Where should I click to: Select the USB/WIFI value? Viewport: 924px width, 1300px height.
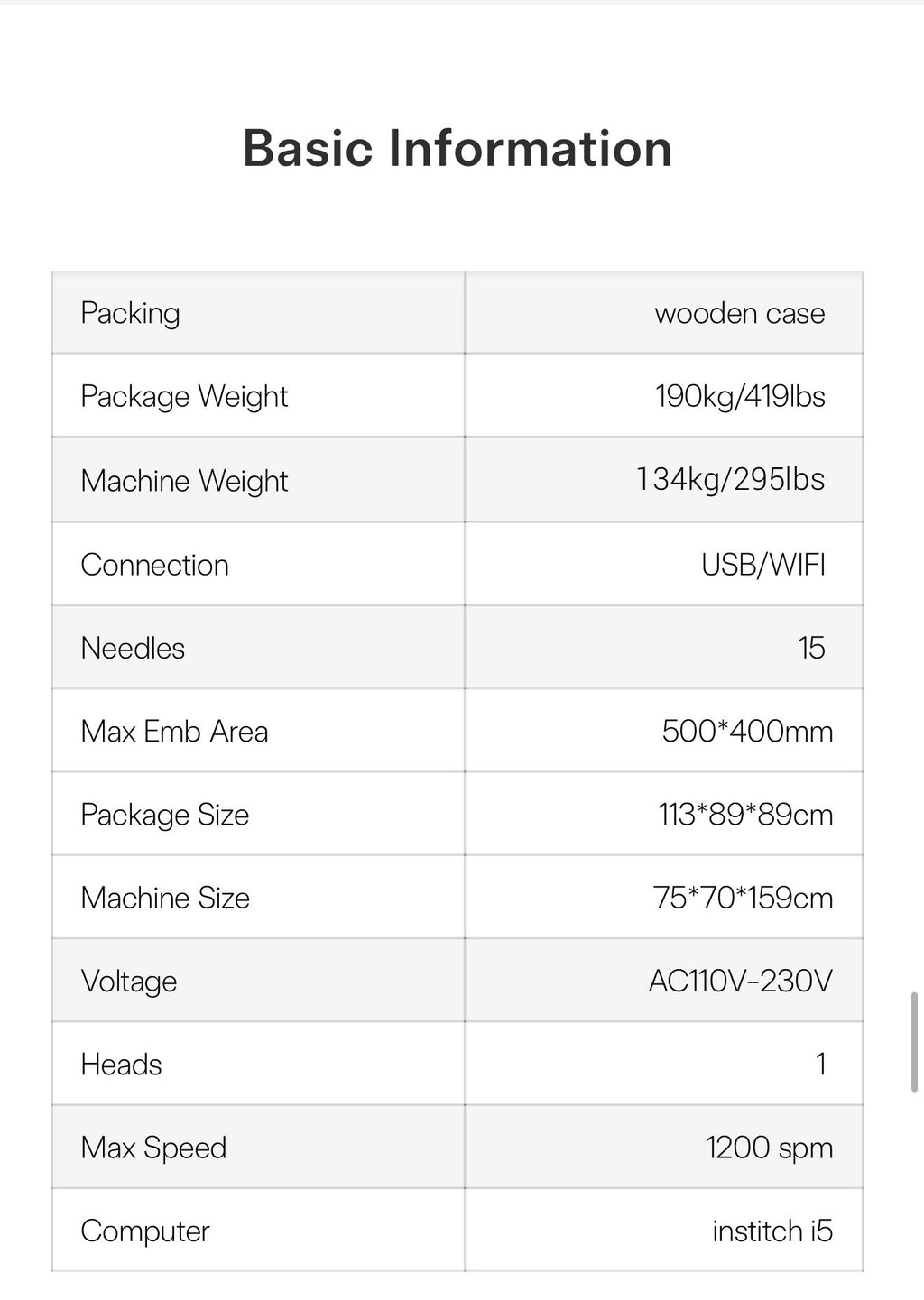(762, 565)
